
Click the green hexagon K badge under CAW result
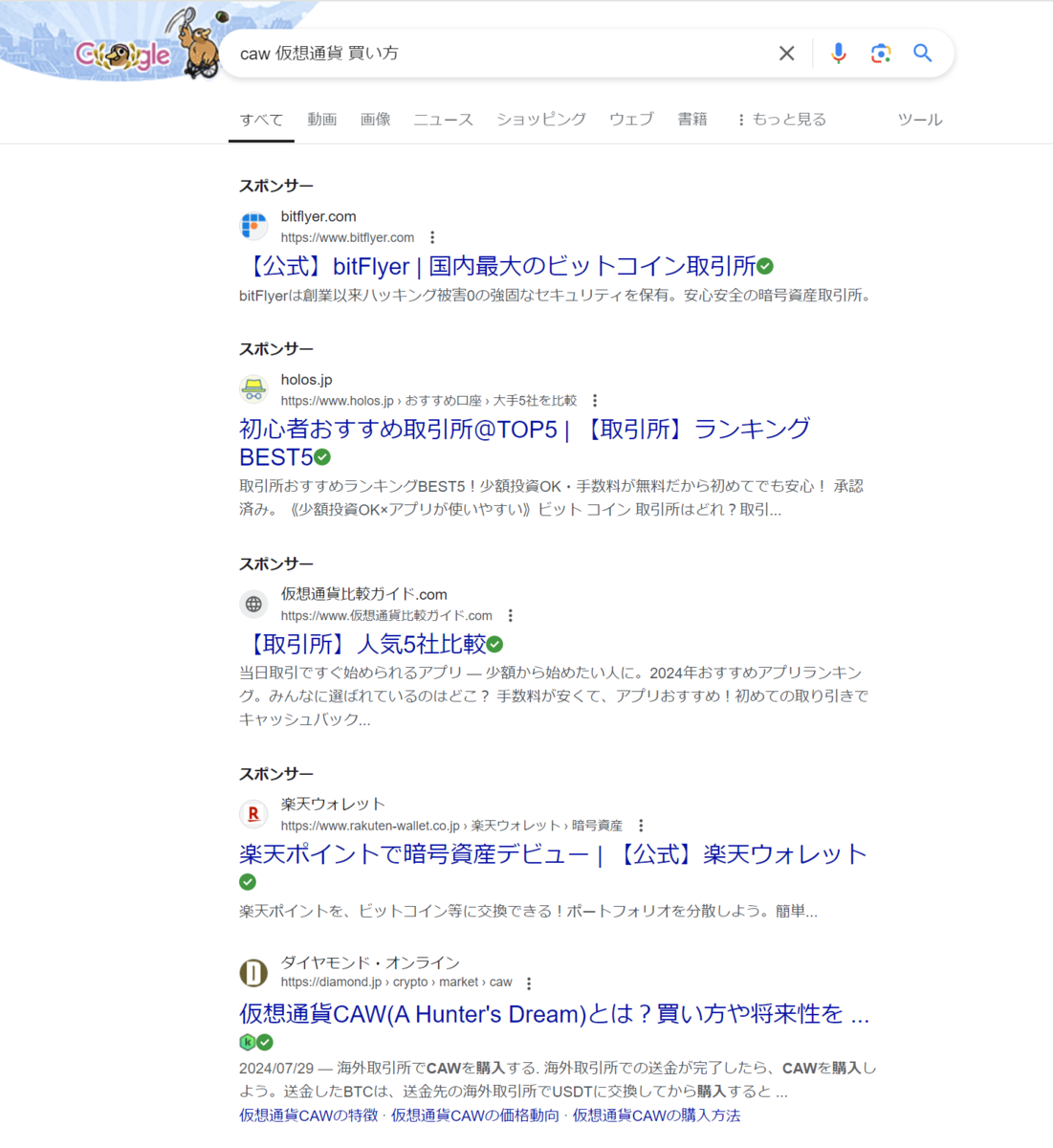[247, 1042]
